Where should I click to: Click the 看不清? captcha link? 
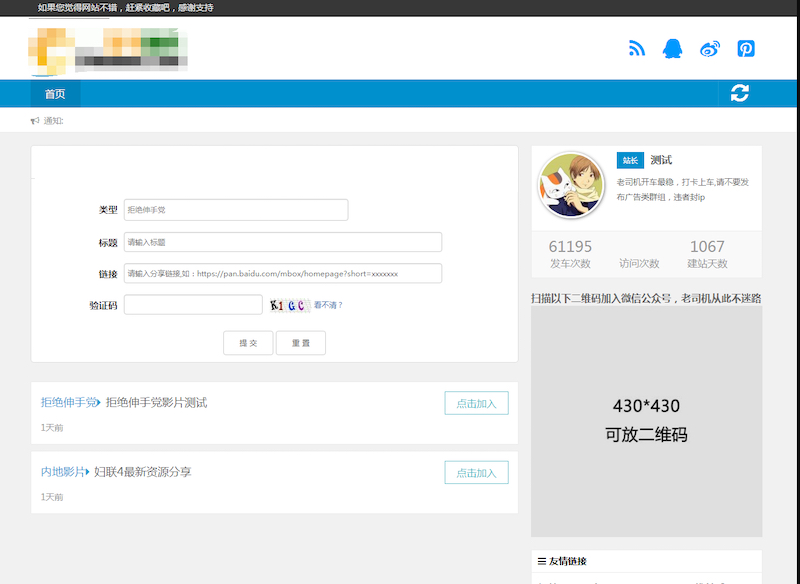pyautogui.click(x=328, y=305)
